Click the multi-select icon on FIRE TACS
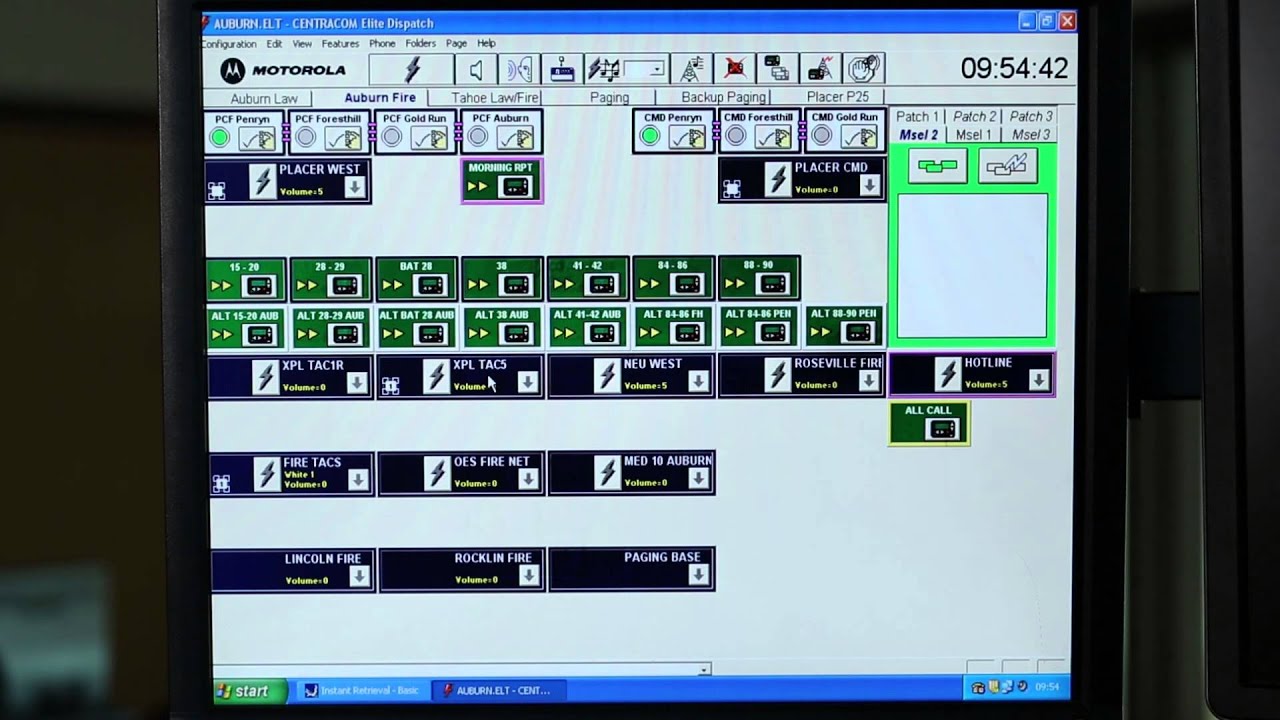 [221, 484]
